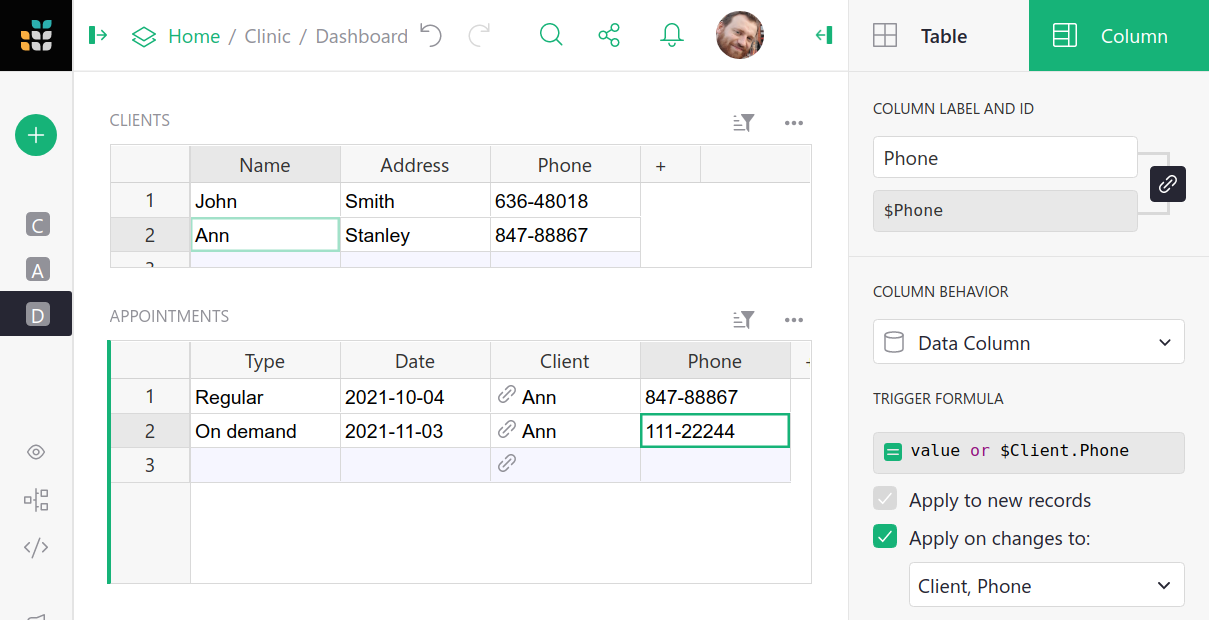Uncheck Apply on changes to
Screen dimensions: 1209x620
tap(885, 537)
